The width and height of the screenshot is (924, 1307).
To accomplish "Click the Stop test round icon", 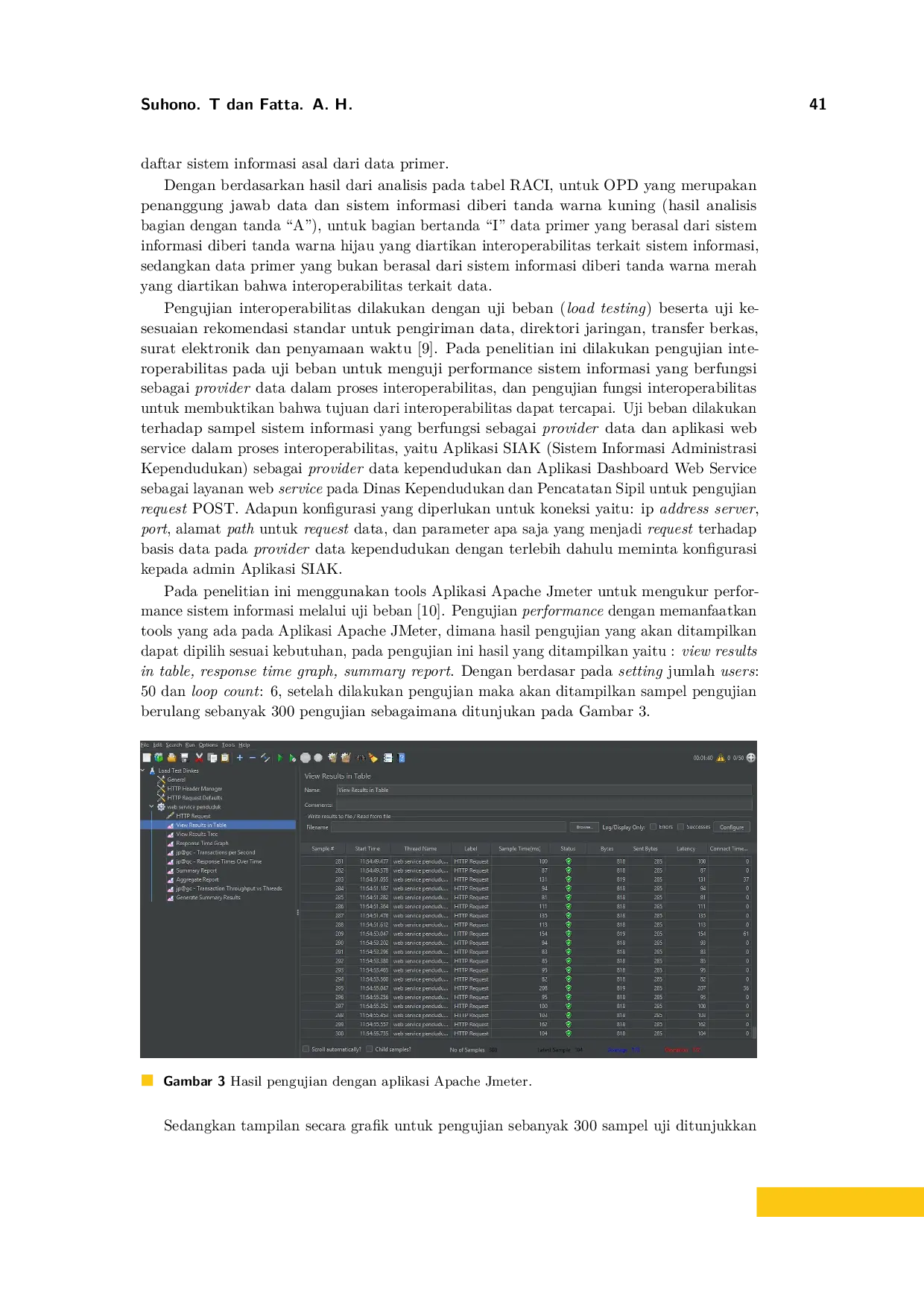I will 306,758.
